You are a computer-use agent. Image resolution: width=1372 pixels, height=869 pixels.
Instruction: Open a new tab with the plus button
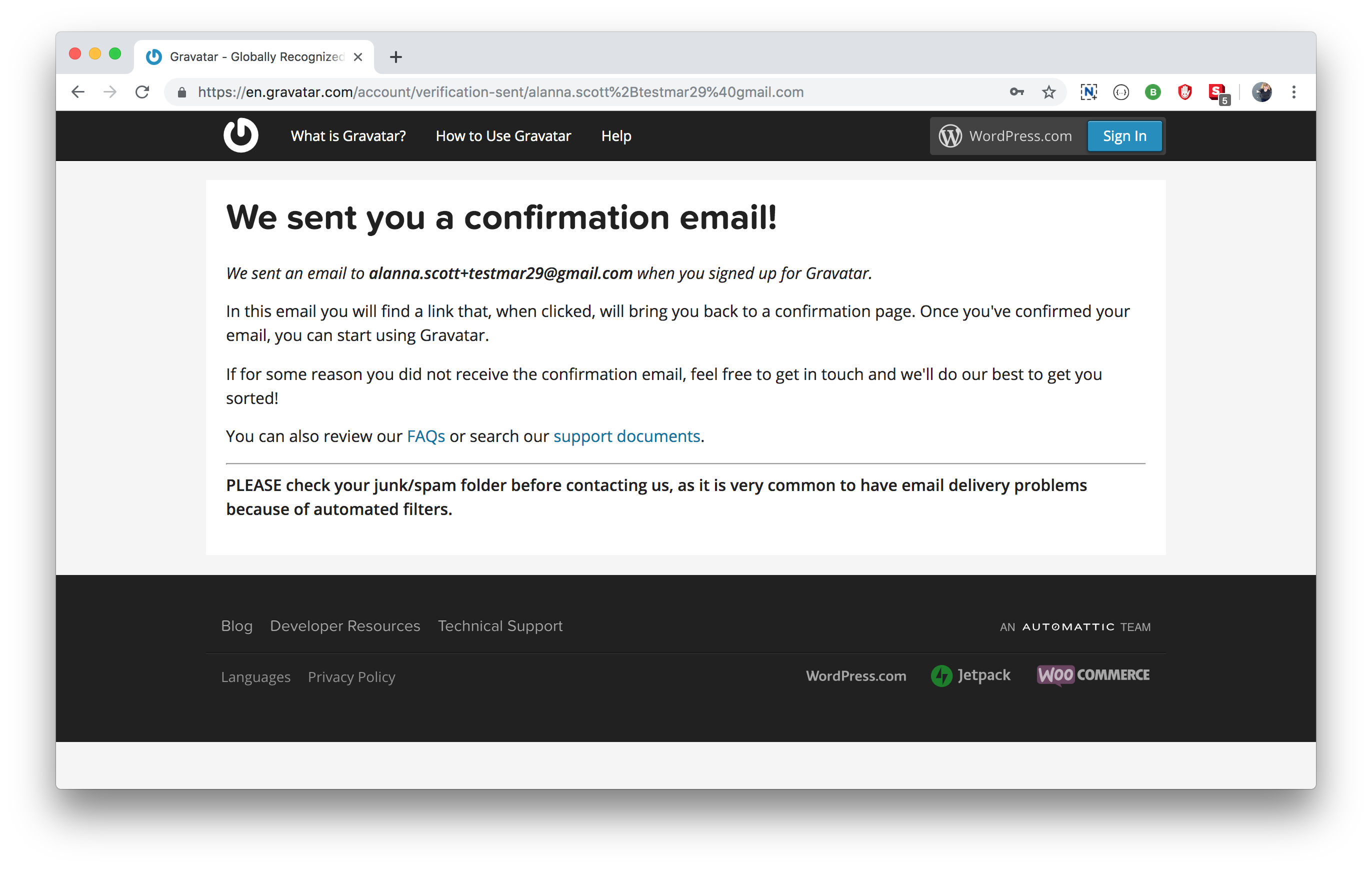click(396, 57)
